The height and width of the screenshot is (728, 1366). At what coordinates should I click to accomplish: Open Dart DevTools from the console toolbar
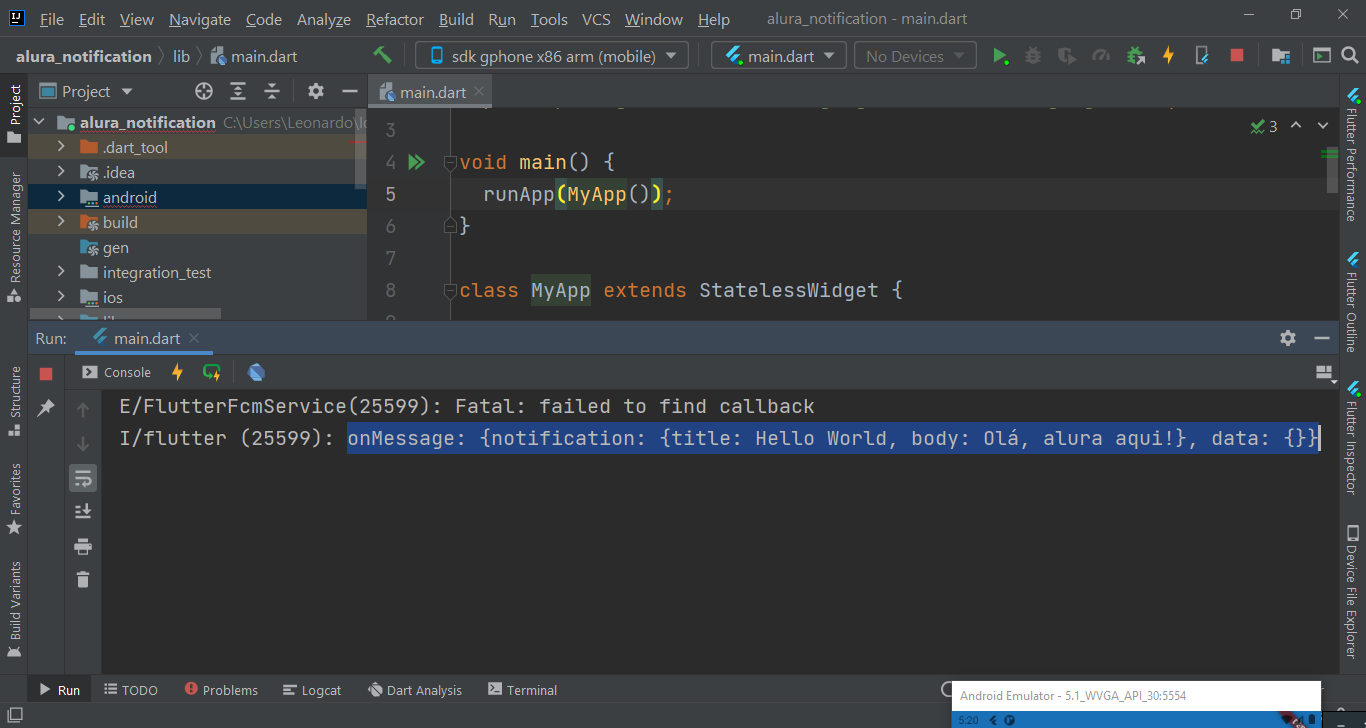[256, 371]
